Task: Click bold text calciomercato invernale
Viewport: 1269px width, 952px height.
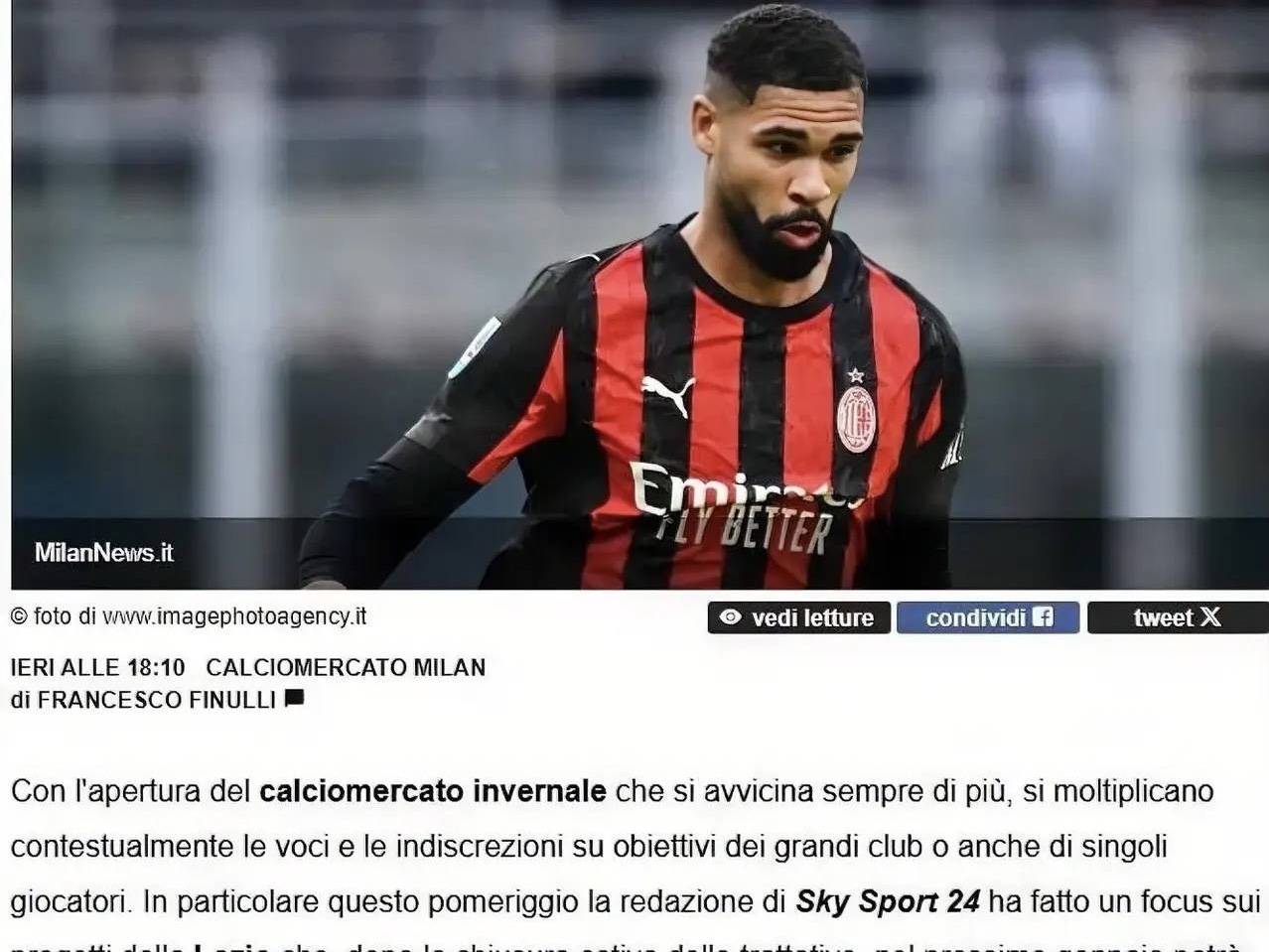Action: (x=433, y=791)
